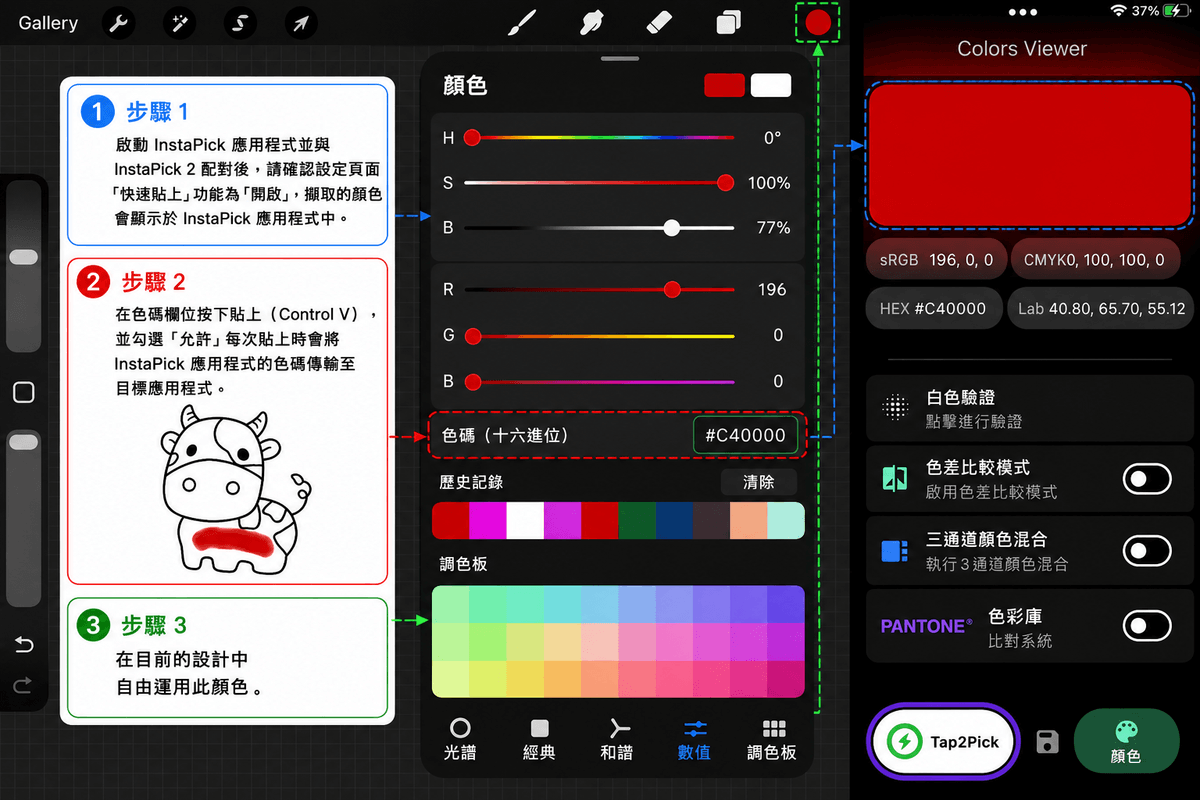
Task: Adjust the Green channel slider handle
Action: [472, 336]
